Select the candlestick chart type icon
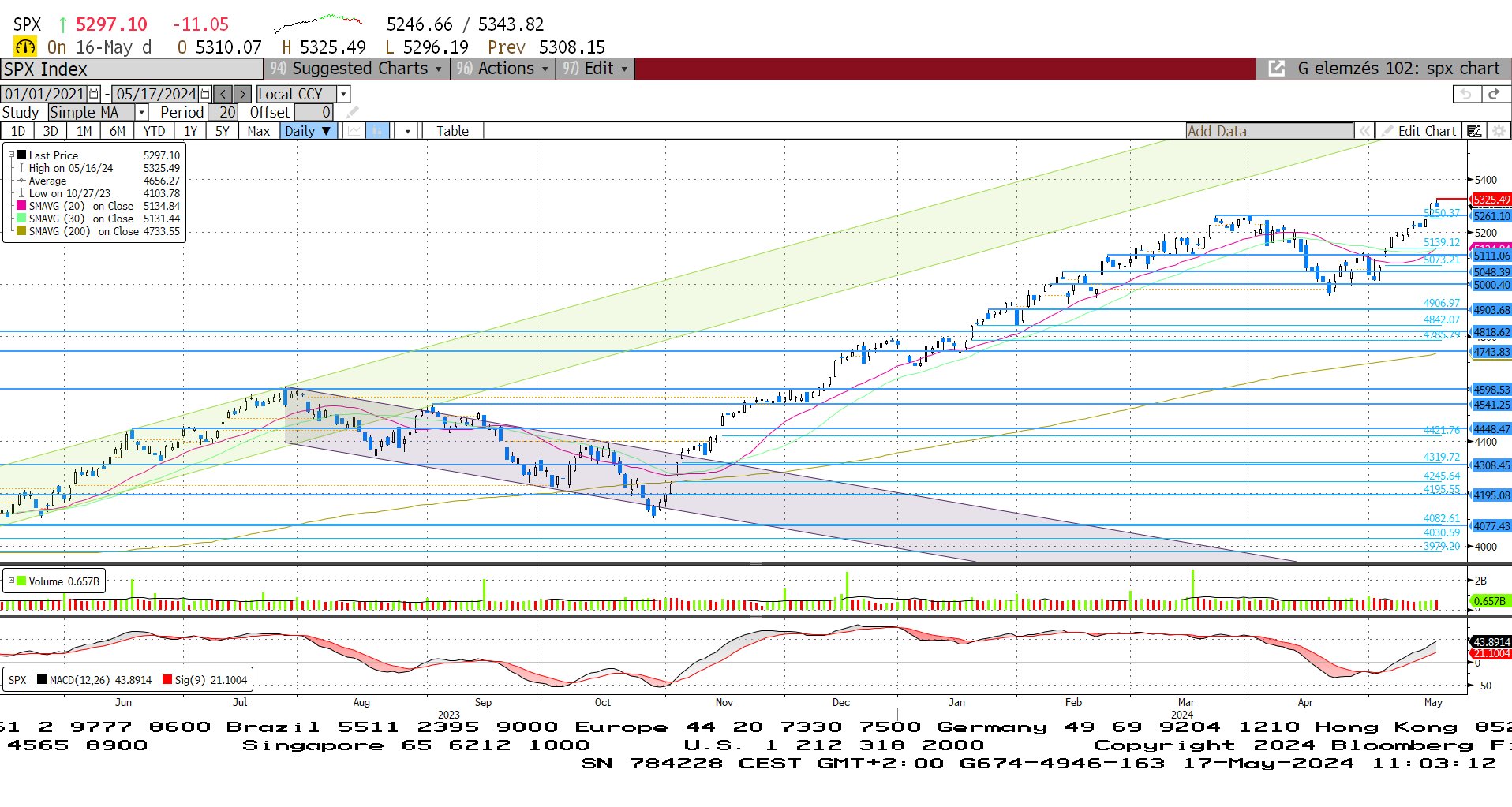The image size is (1512, 807). 378,131
